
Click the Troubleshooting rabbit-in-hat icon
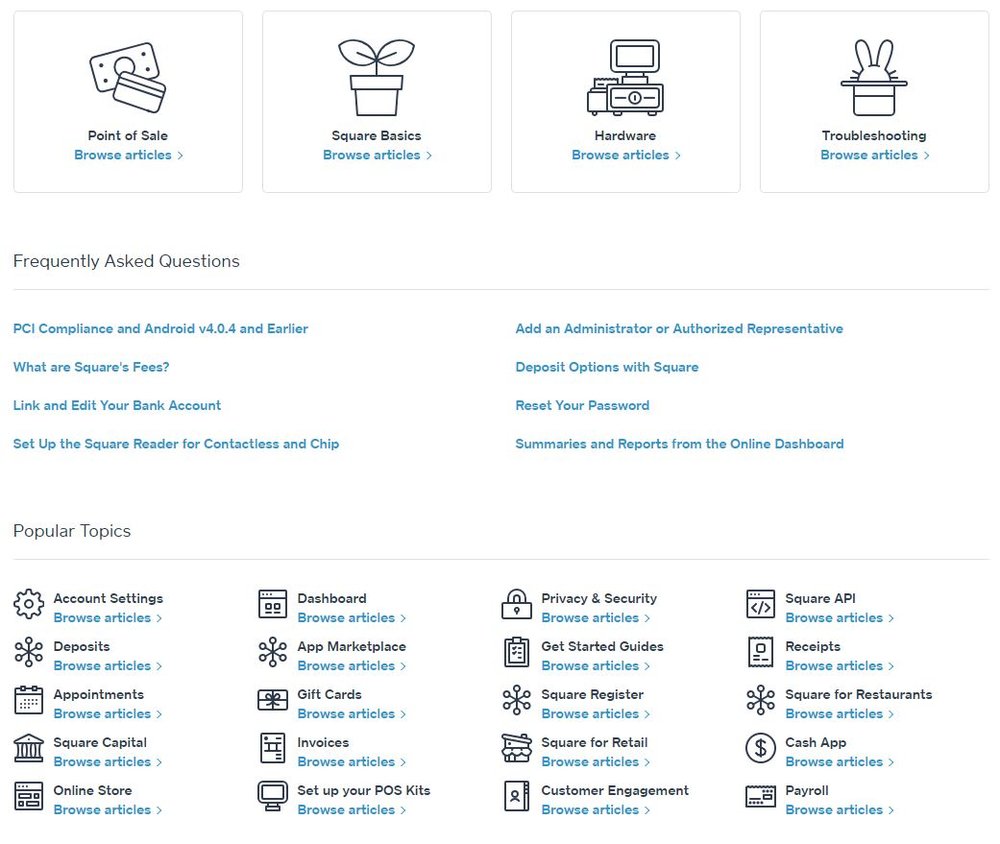tap(874, 78)
